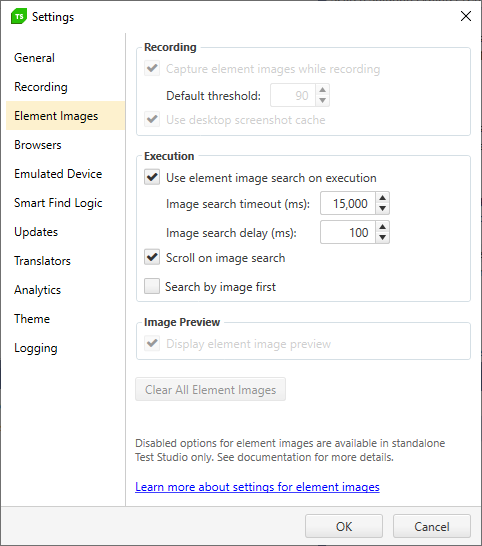Confirm settings with OK
This screenshot has height=546, width=482.
344,526
